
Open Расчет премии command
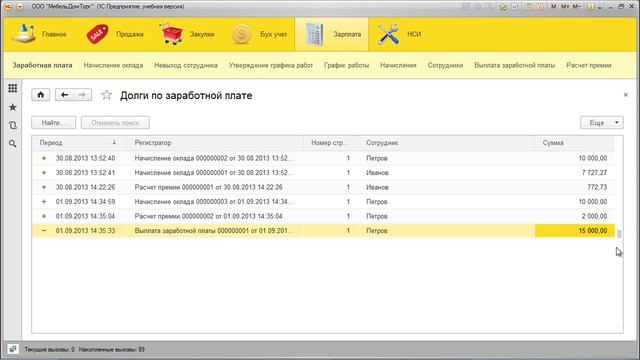coord(589,65)
